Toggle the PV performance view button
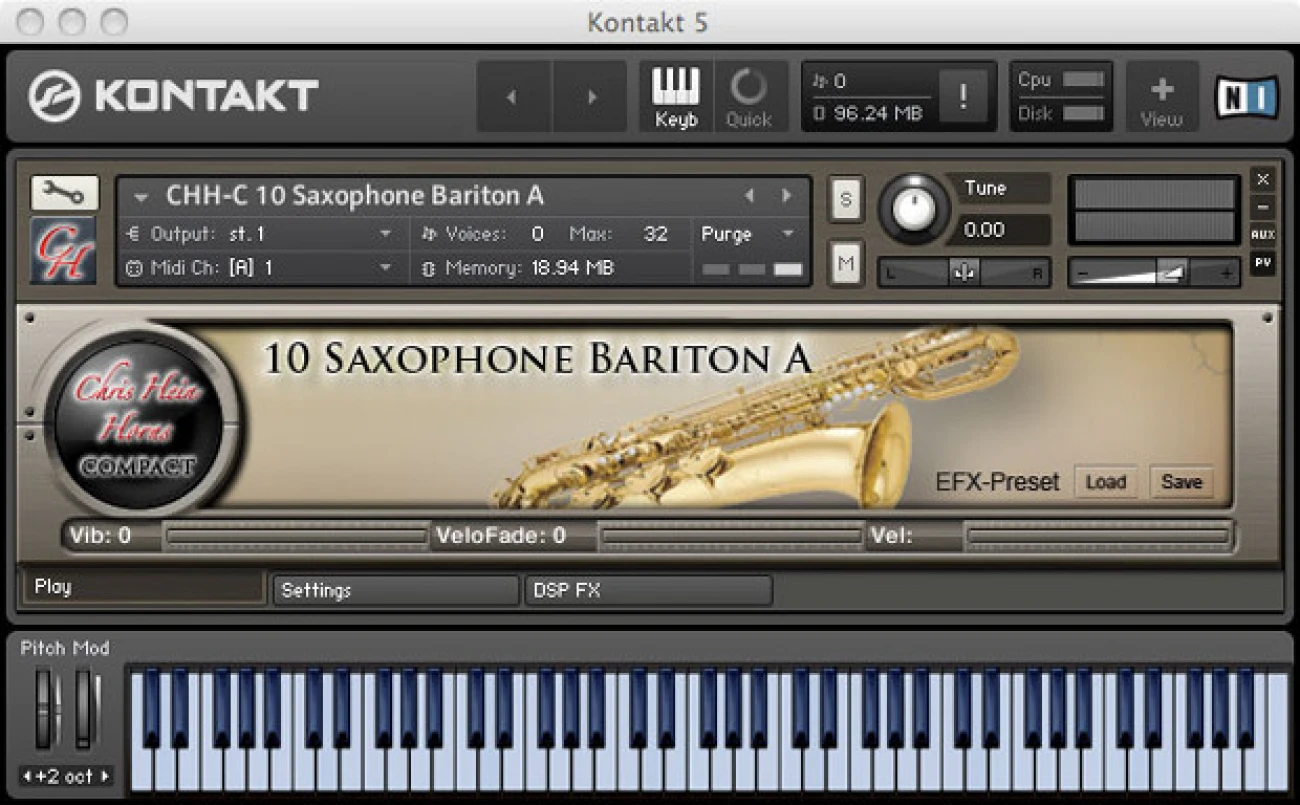 tap(1263, 263)
